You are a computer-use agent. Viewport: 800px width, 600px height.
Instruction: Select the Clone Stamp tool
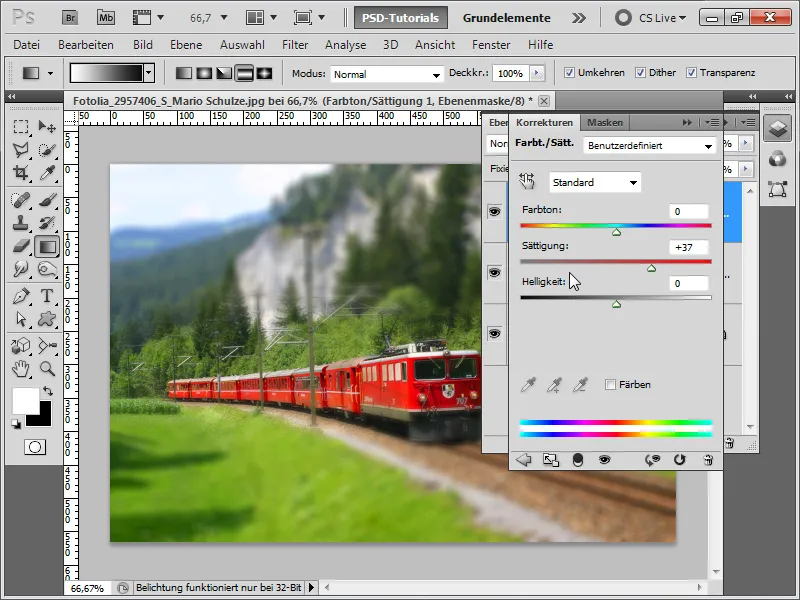(x=21, y=223)
